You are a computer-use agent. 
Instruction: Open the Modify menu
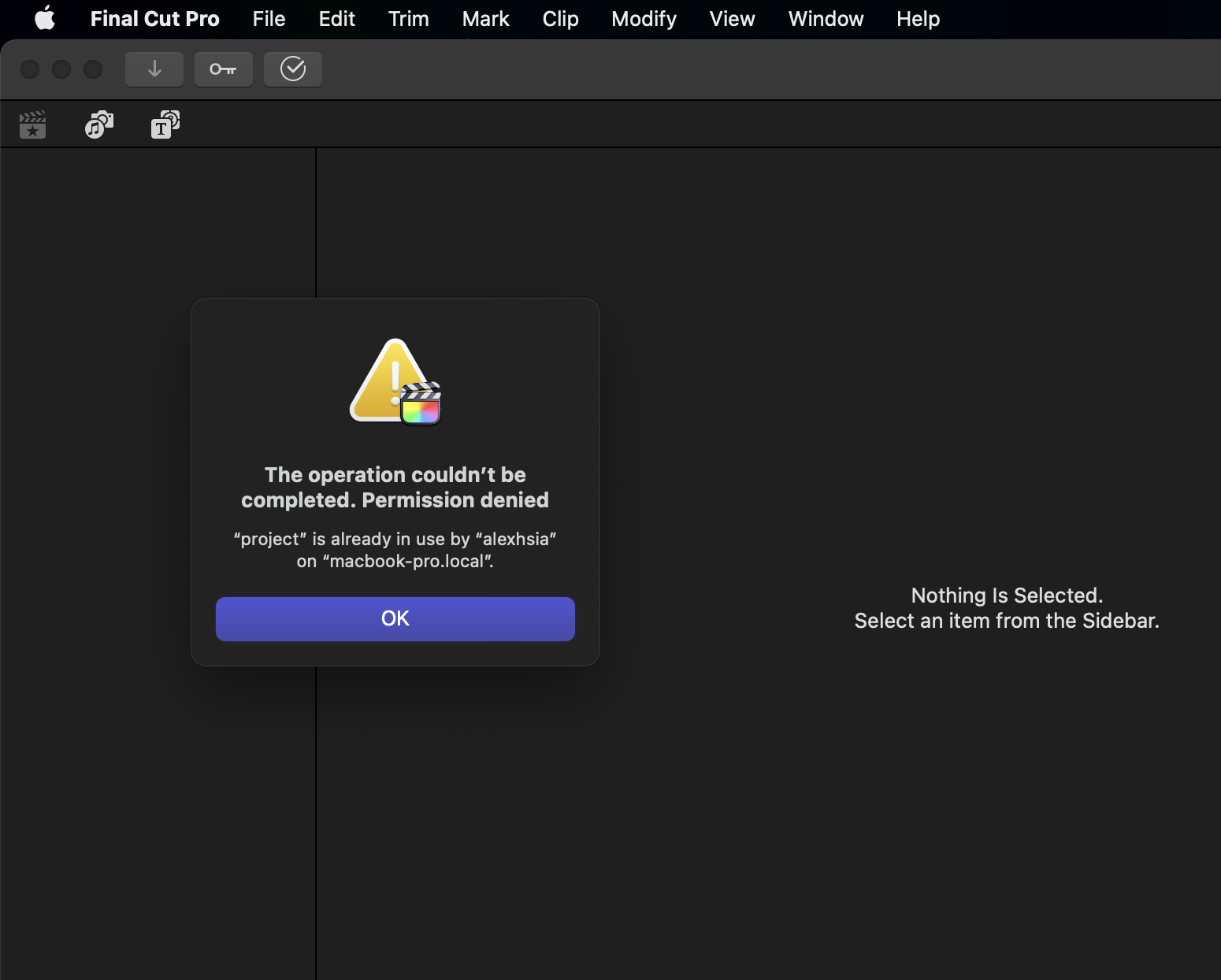tap(644, 18)
